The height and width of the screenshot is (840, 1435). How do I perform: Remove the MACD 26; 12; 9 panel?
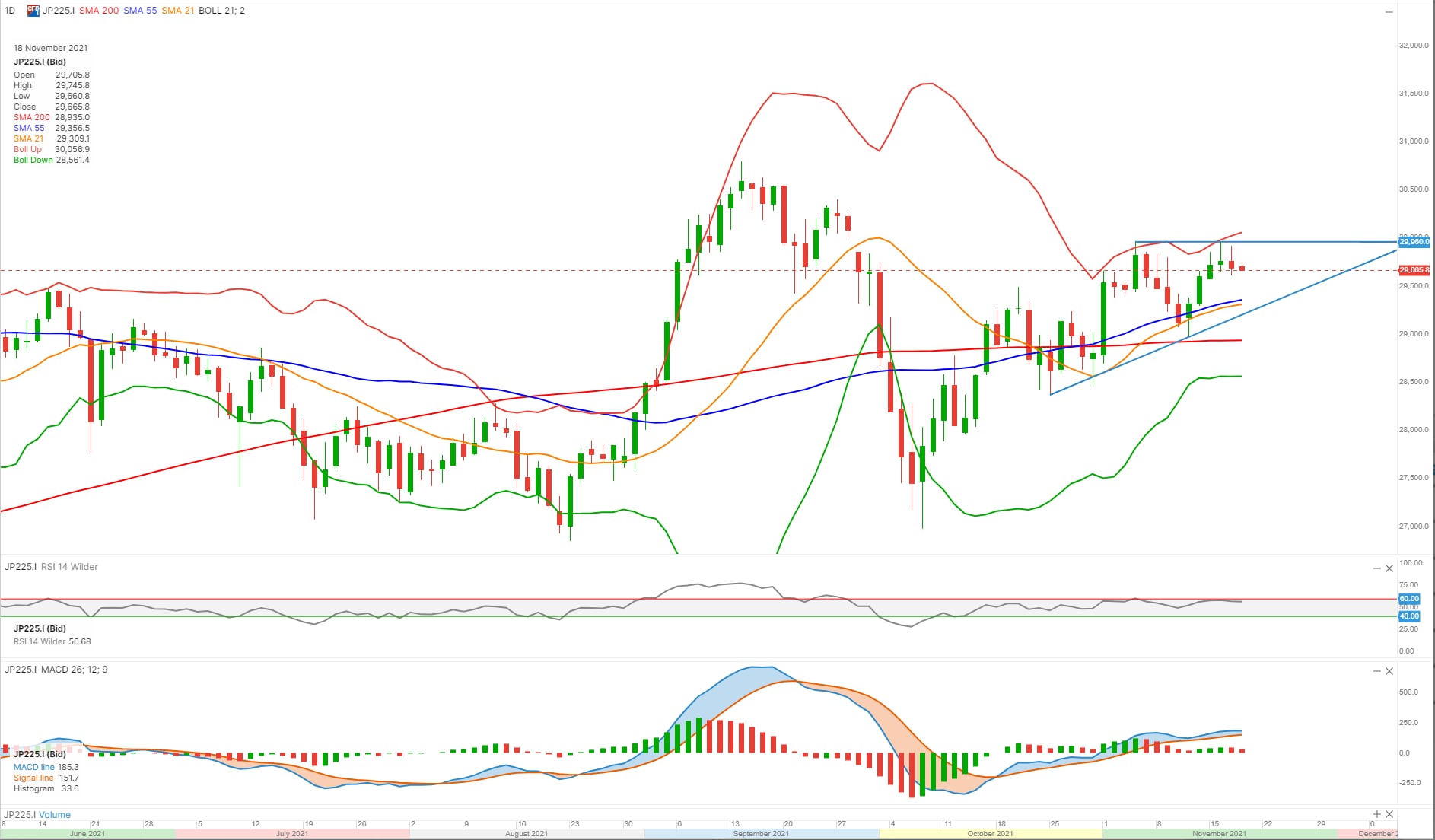(x=1389, y=671)
